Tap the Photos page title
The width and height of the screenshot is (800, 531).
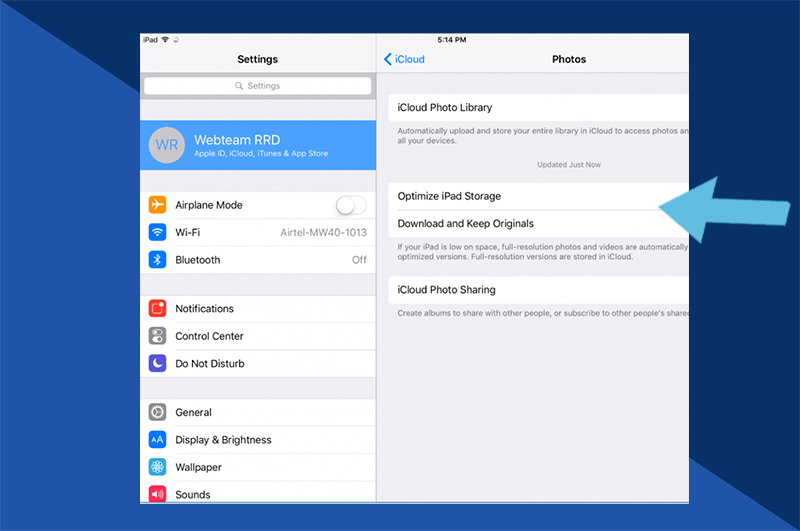569,59
